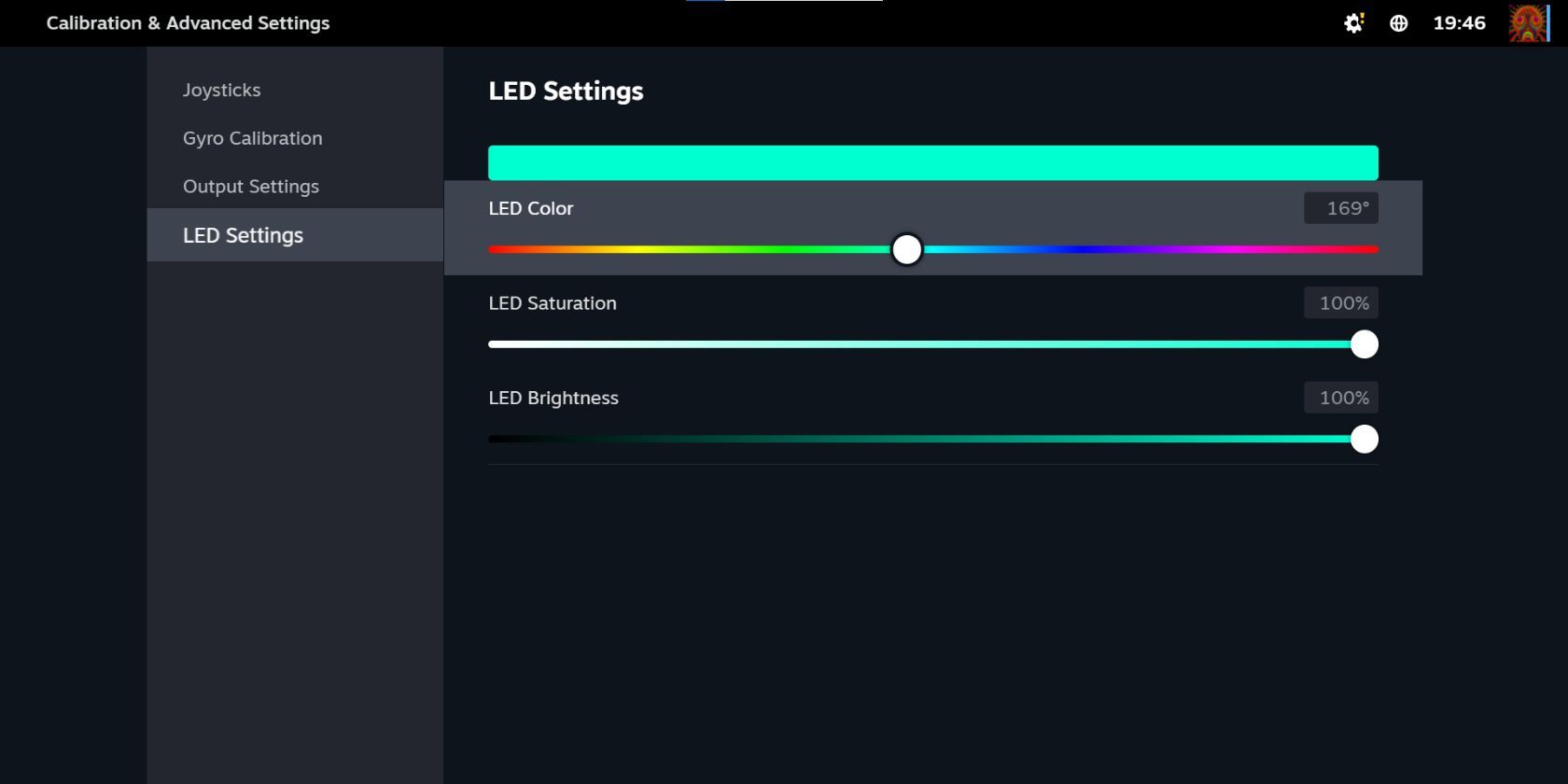1568x784 pixels.
Task: Click the globe network icon
Action: 1399,23
